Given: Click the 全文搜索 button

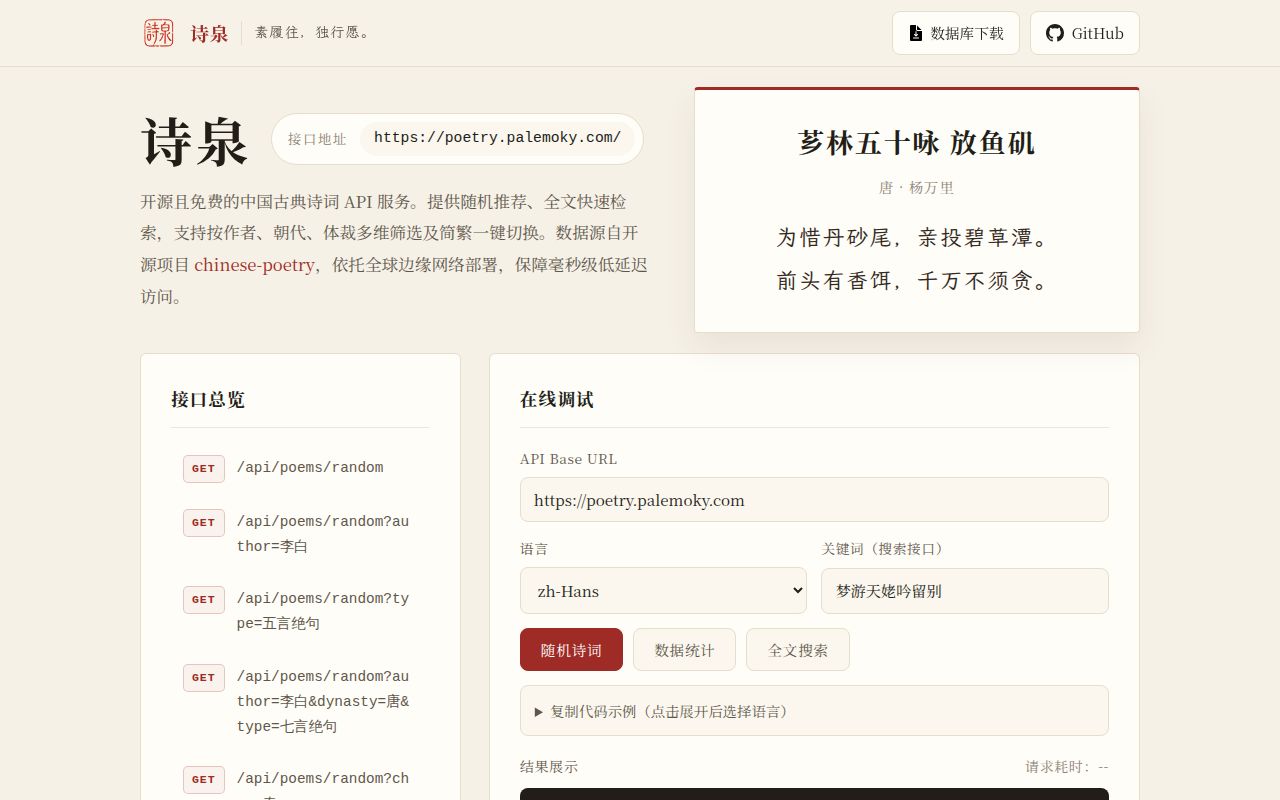Looking at the screenshot, I should point(798,650).
